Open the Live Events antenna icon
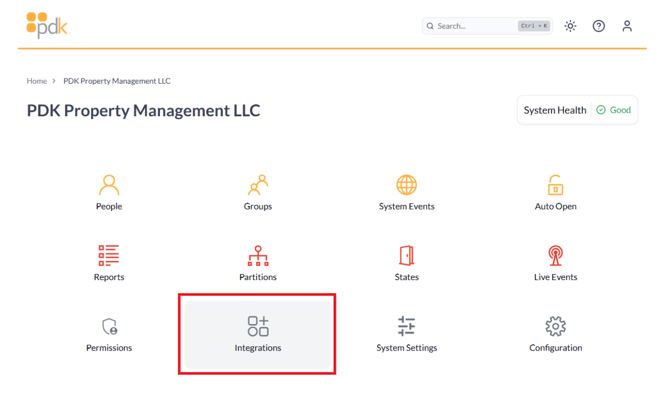Screen dimensions: 670x400 (555, 256)
